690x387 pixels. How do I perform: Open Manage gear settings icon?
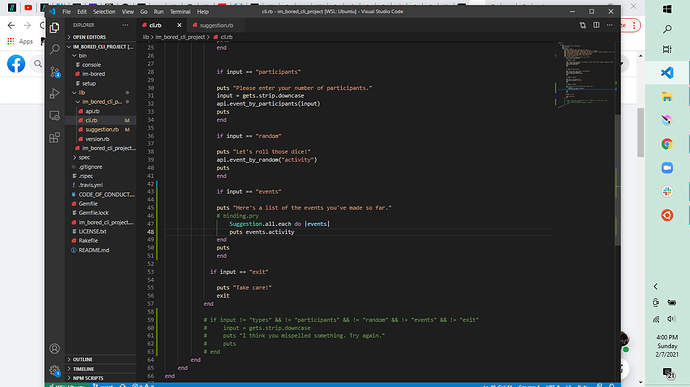point(55,371)
